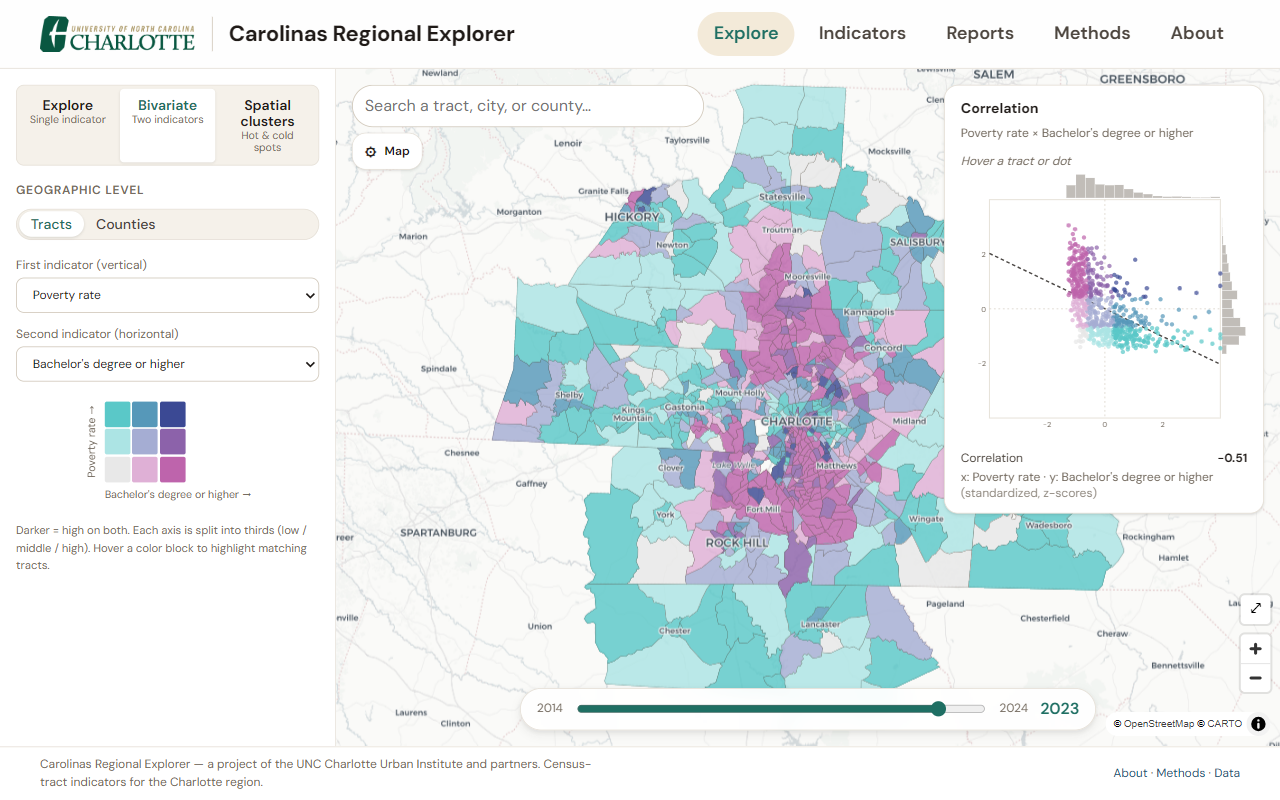Click the correlation value -0.51
Screen dimensions: 1280x800
tap(1233, 458)
